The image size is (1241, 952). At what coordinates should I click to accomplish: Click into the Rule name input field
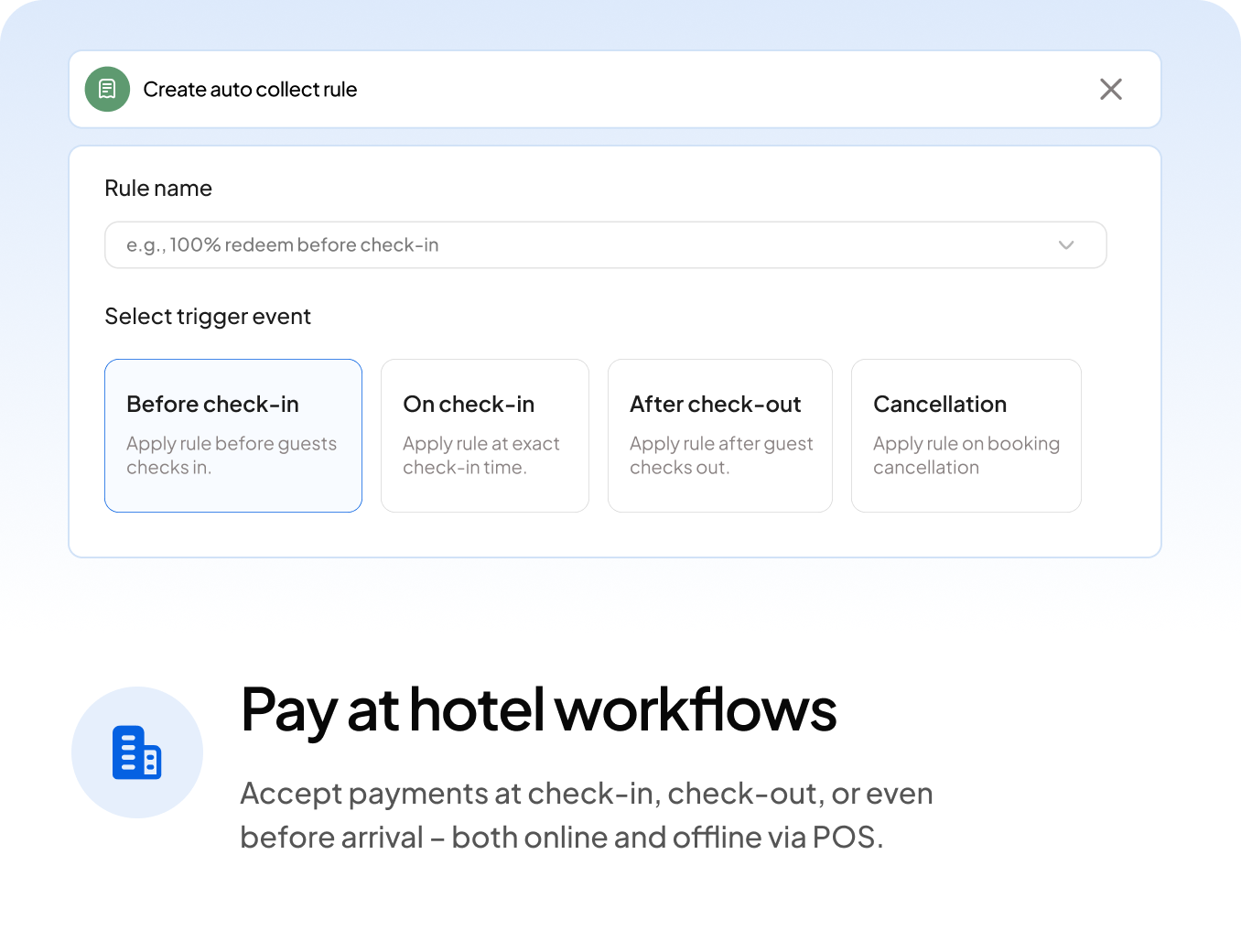point(586,245)
